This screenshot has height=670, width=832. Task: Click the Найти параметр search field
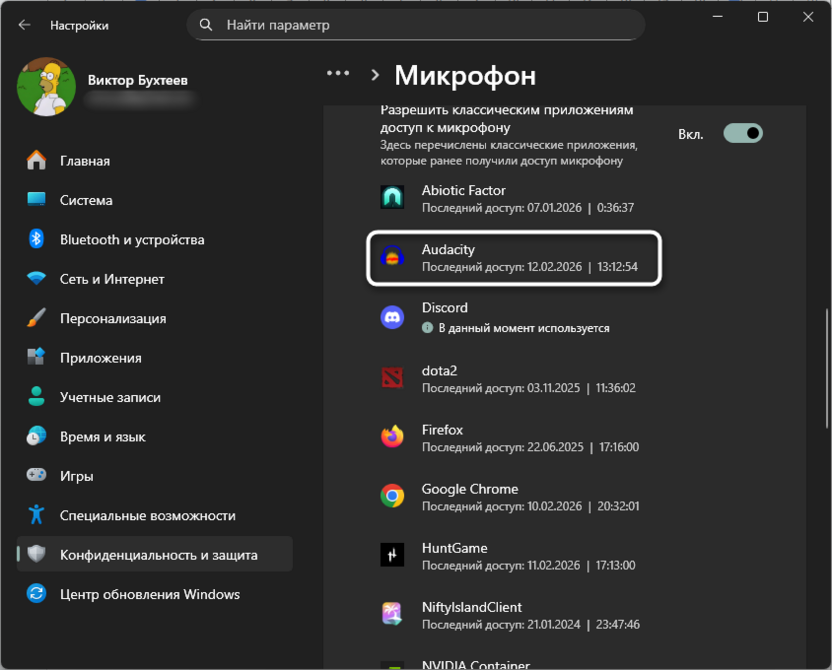416,23
